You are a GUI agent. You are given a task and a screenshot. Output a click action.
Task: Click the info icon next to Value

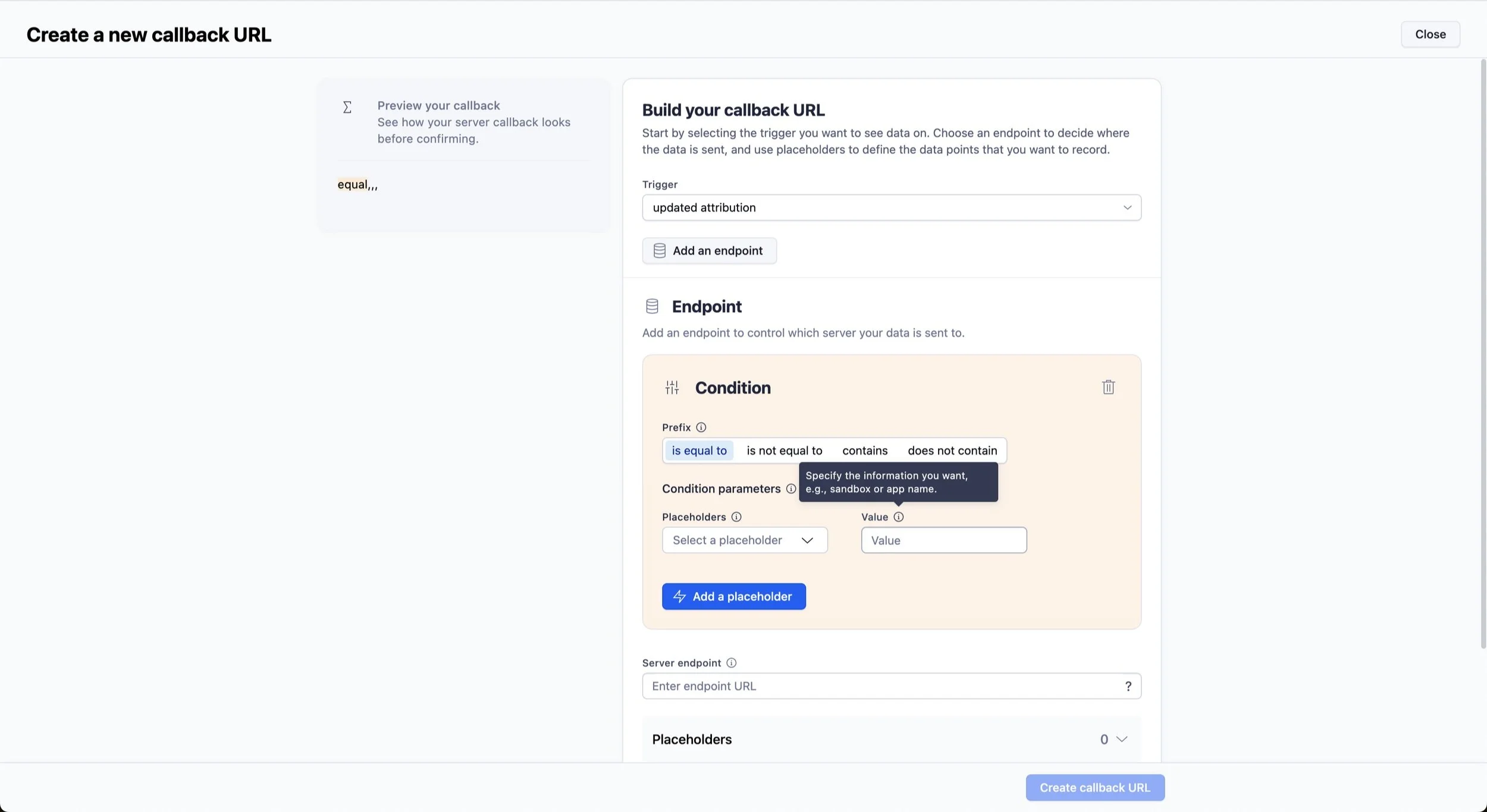899,517
